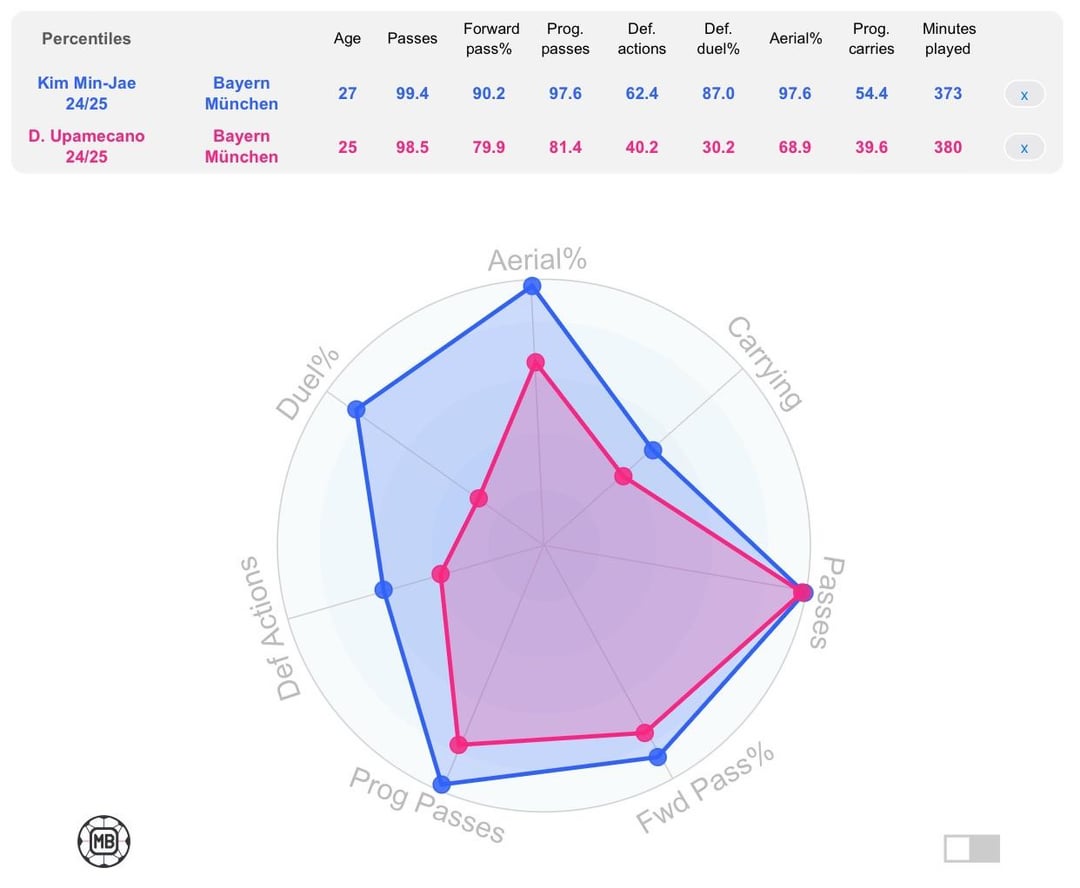Sort by the Forward pass% column header

click(491, 39)
